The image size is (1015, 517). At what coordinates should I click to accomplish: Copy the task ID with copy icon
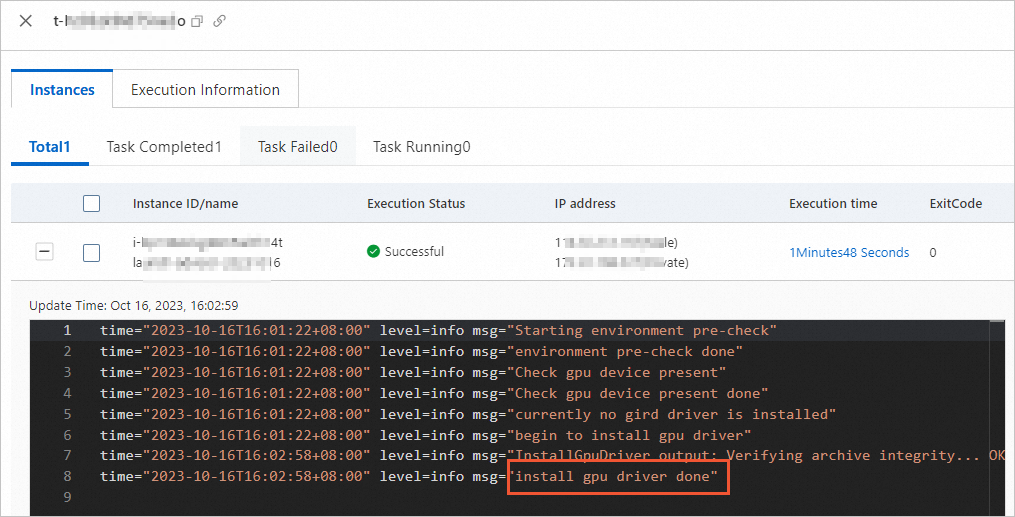tap(197, 21)
